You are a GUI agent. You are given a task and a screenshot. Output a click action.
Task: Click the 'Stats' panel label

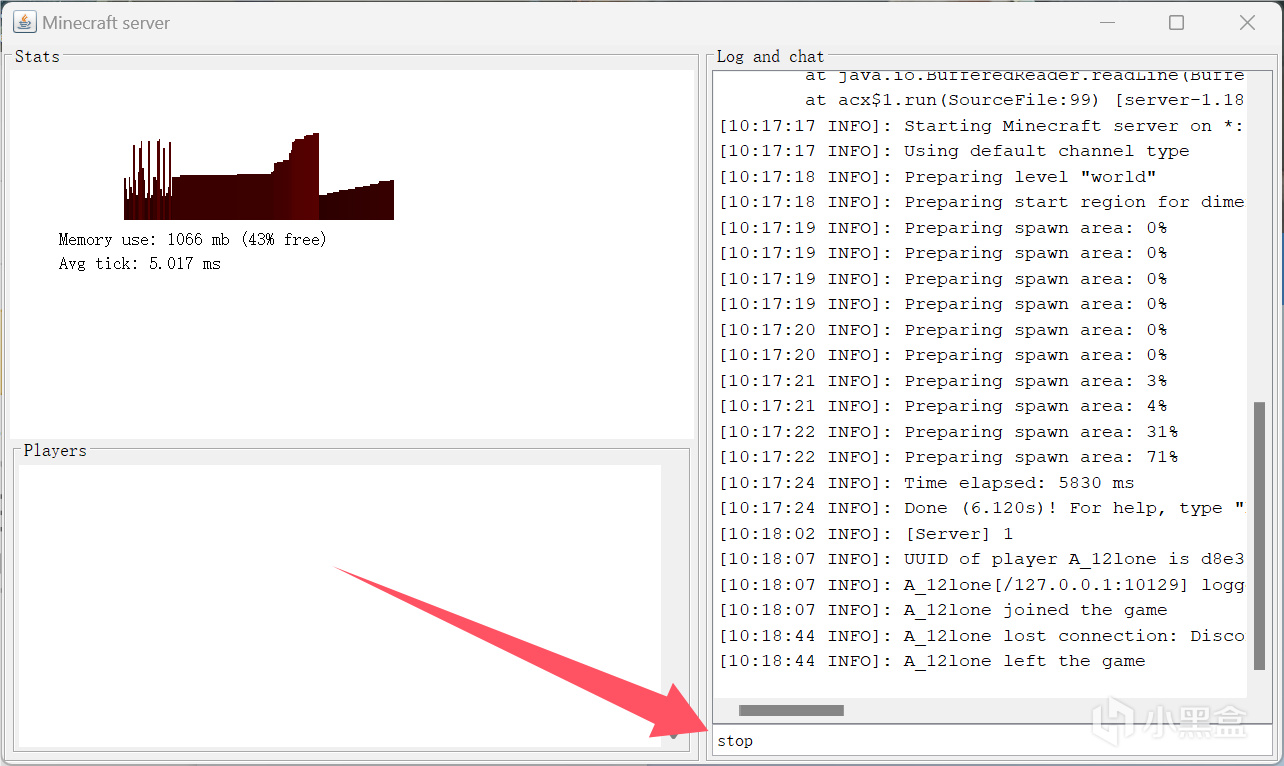pos(37,57)
